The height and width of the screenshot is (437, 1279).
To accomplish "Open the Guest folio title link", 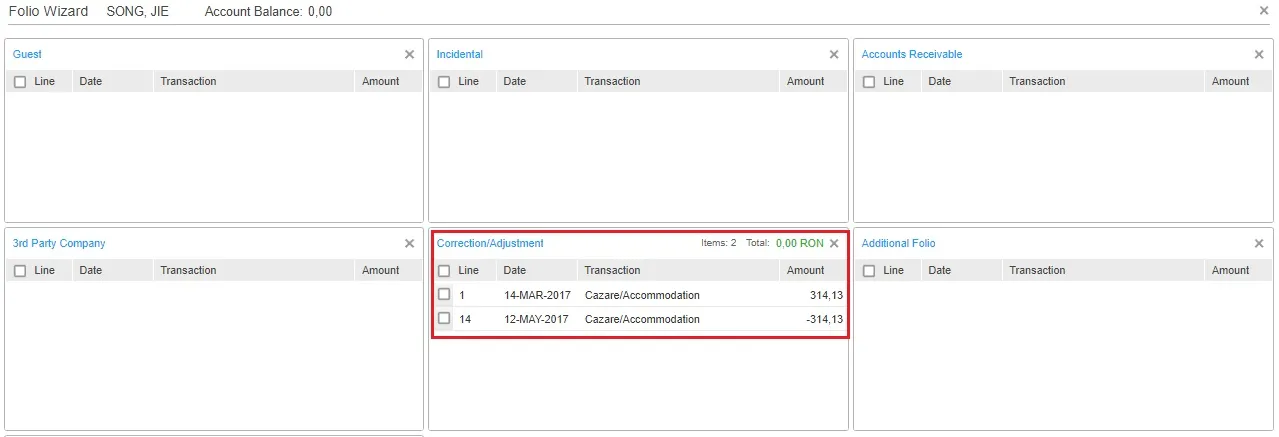I will 27,55.
